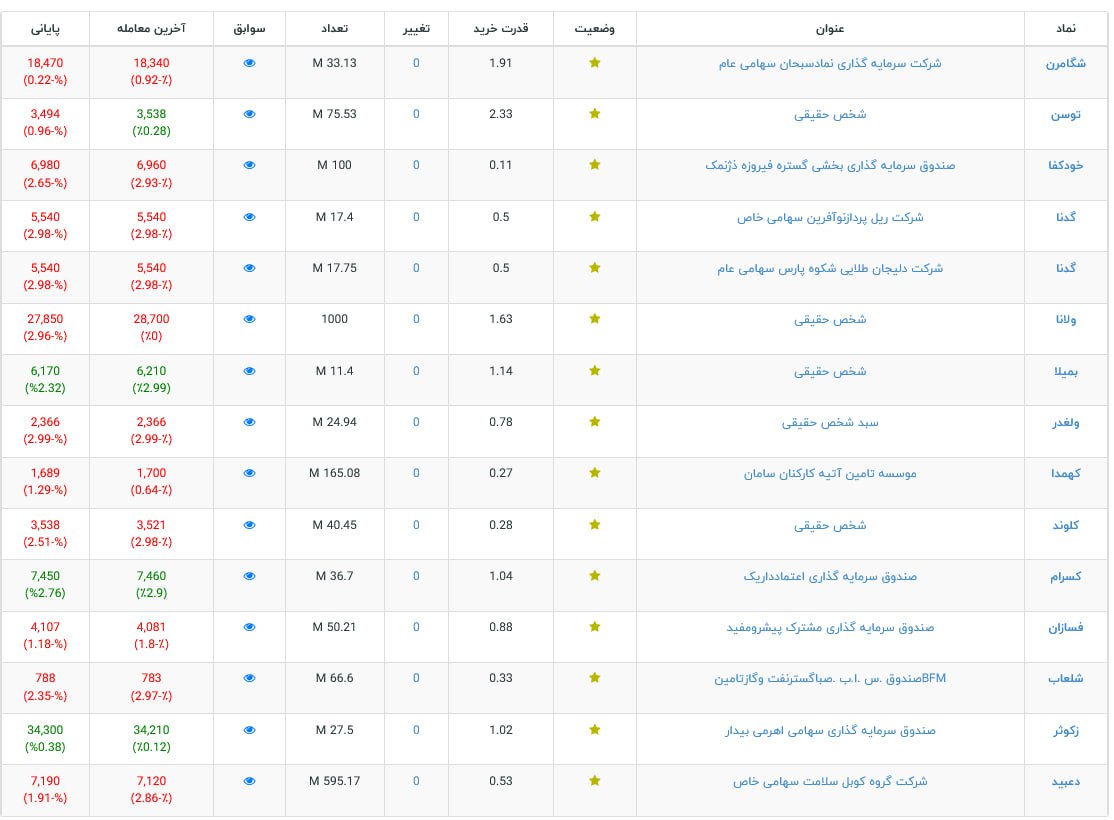Click the eye icon for کسرام
Screen dimensions: 1114x820
coord(250,576)
